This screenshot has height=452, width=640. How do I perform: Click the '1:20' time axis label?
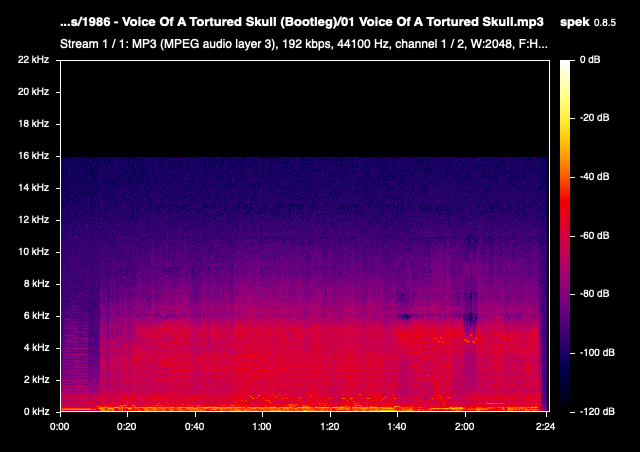click(x=330, y=427)
